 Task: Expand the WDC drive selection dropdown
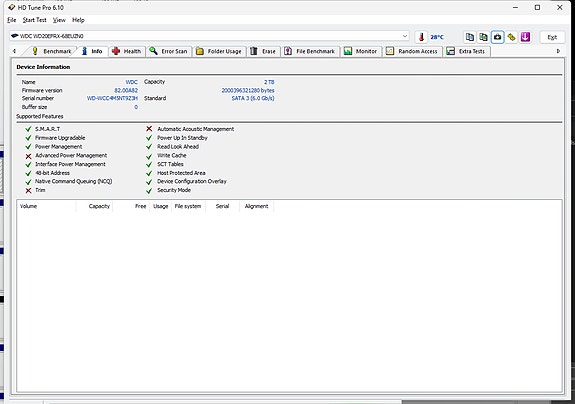pyautogui.click(x=405, y=36)
